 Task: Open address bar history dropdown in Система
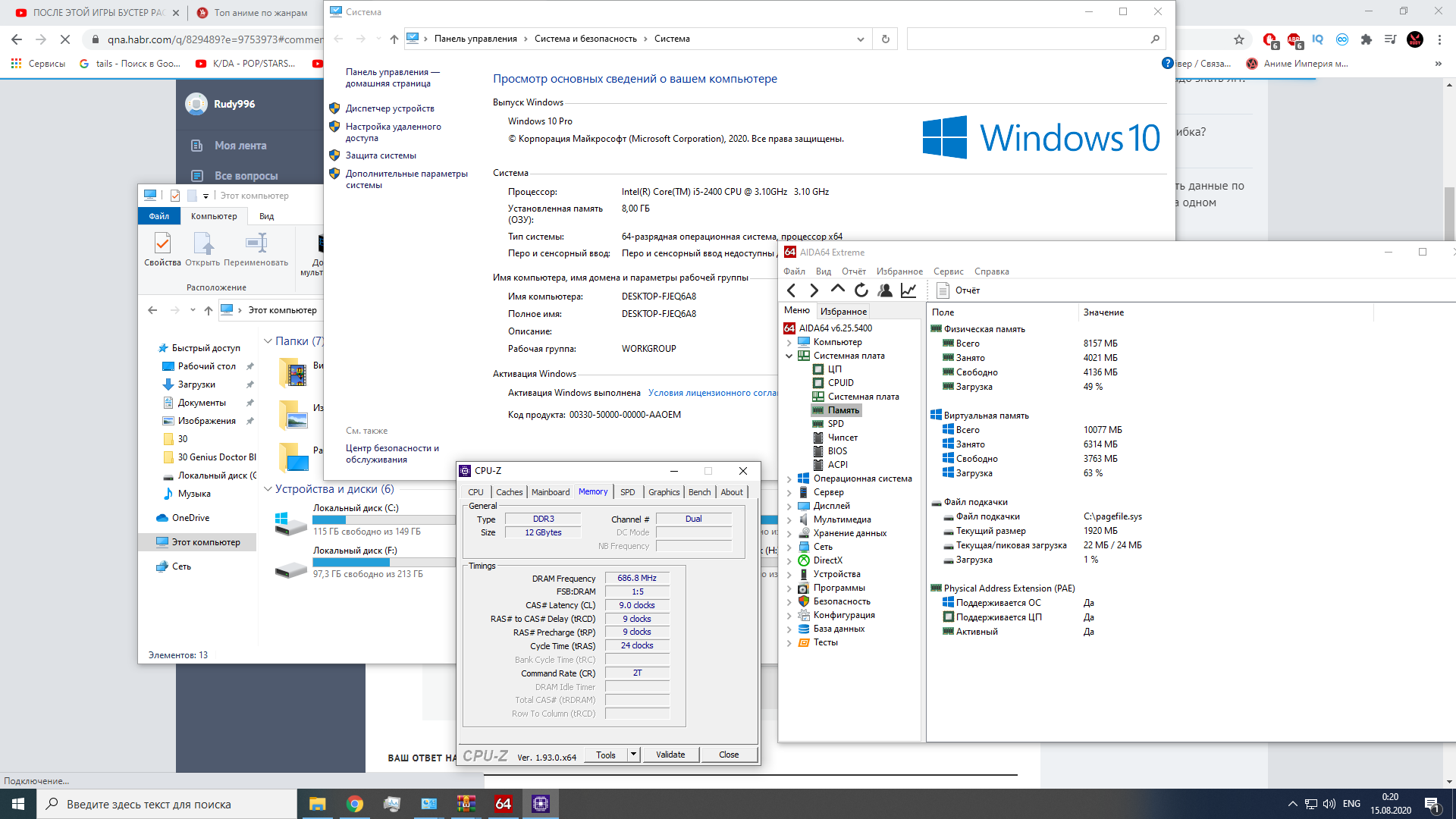(860, 39)
